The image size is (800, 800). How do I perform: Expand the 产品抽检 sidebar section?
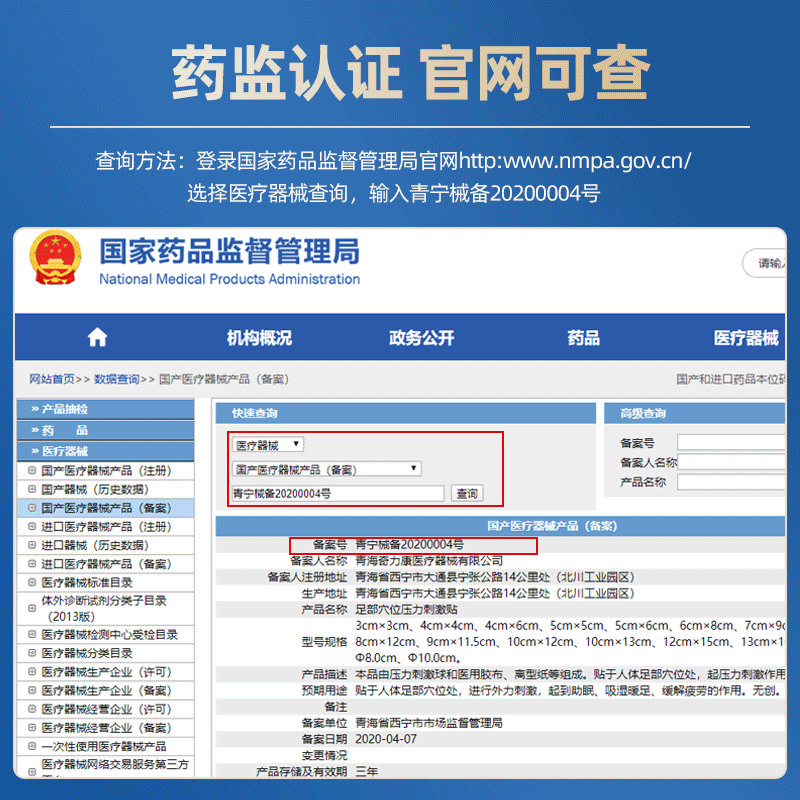pos(106,409)
